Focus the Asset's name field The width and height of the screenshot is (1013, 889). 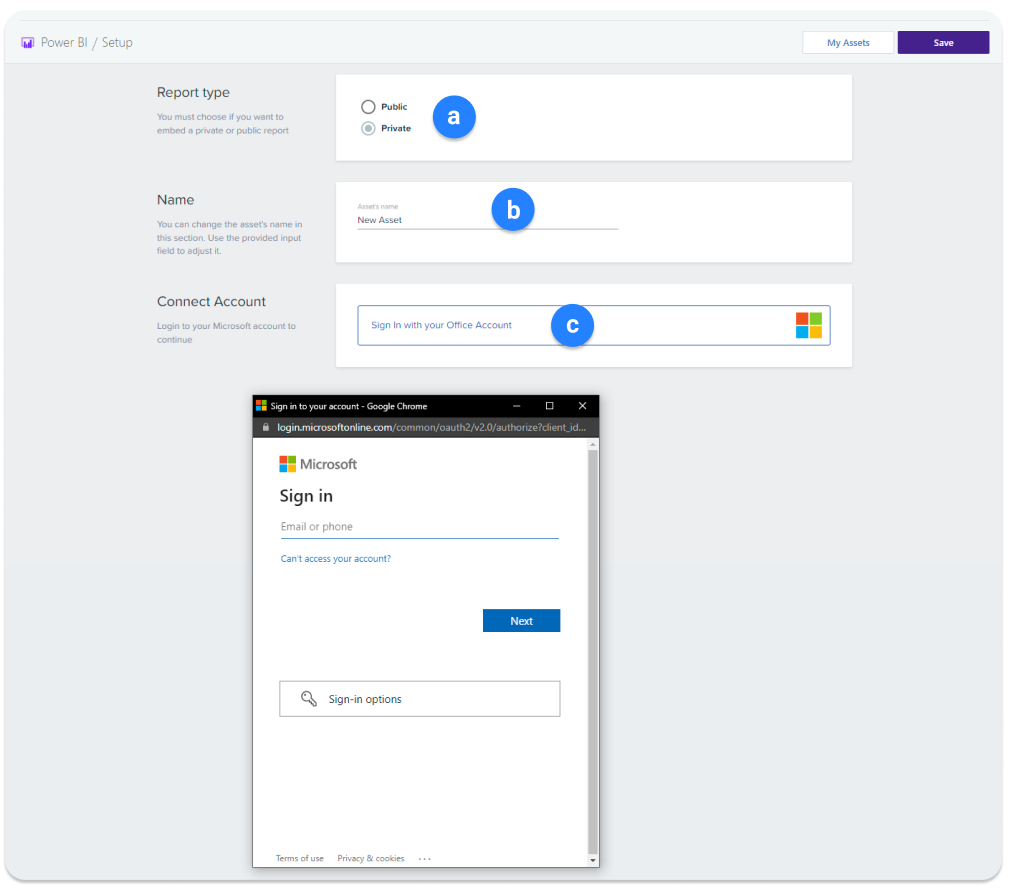pyautogui.click(x=488, y=220)
